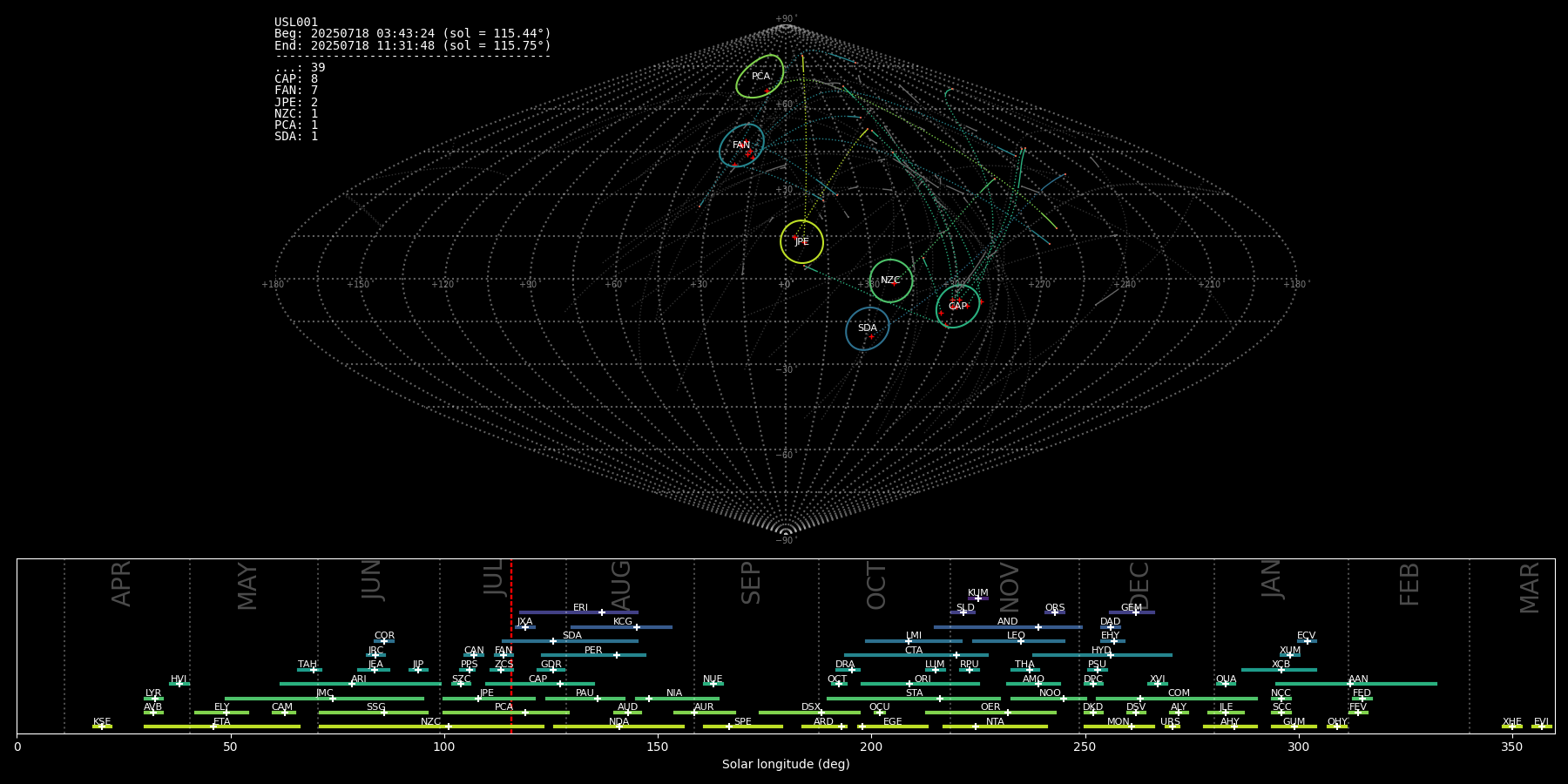Viewport: 1568px width, 784px height.
Task: Click the APR month label
Action: tap(121, 584)
